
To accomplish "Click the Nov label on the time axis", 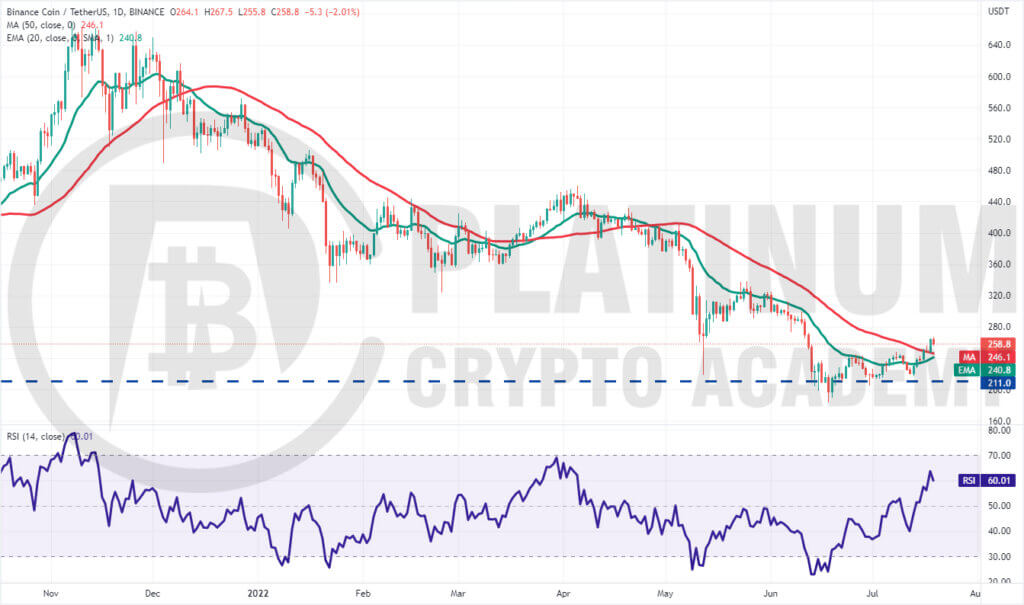I will 51,593.
